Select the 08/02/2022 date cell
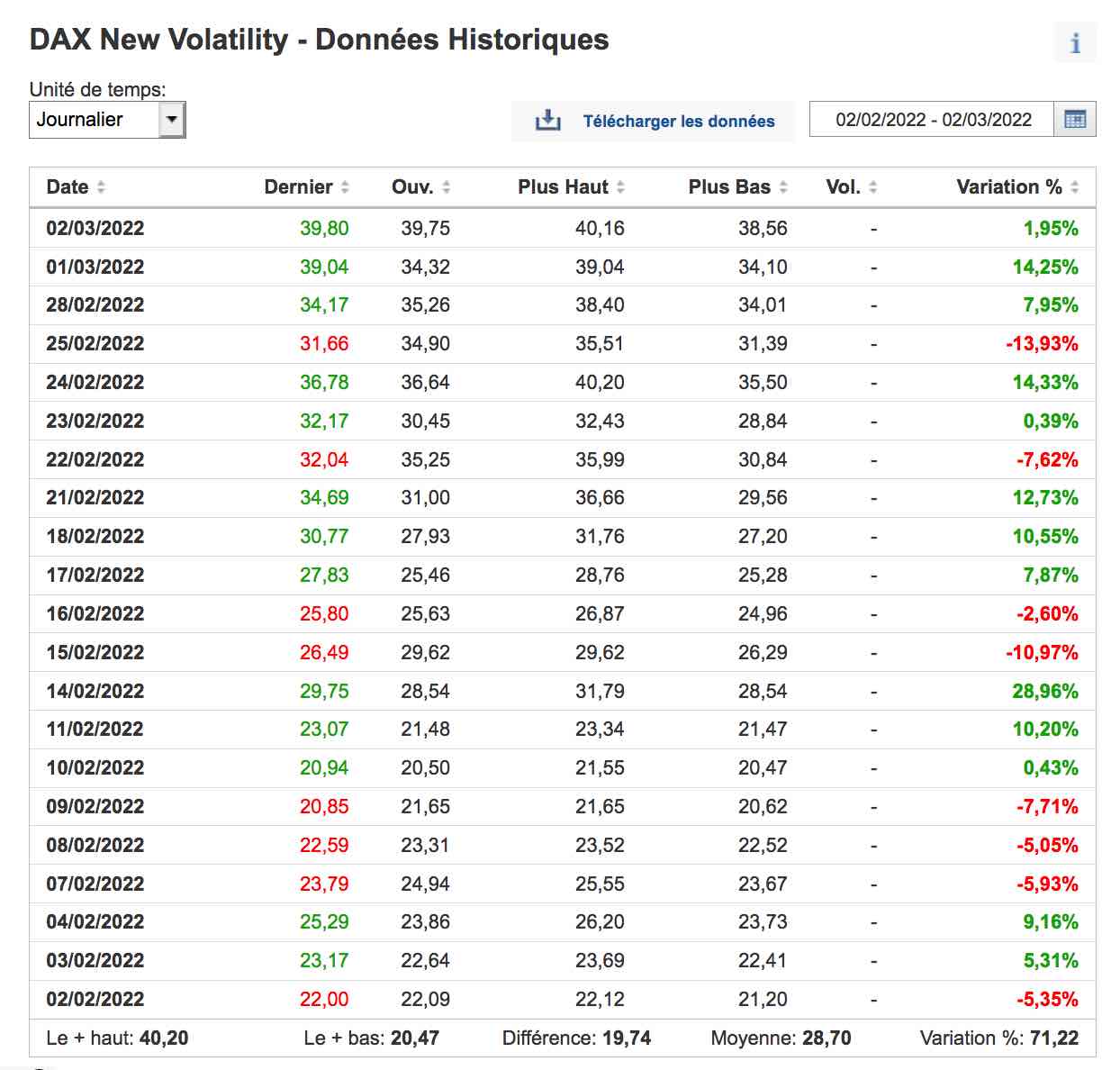The image size is (1120, 1070). coord(95,846)
